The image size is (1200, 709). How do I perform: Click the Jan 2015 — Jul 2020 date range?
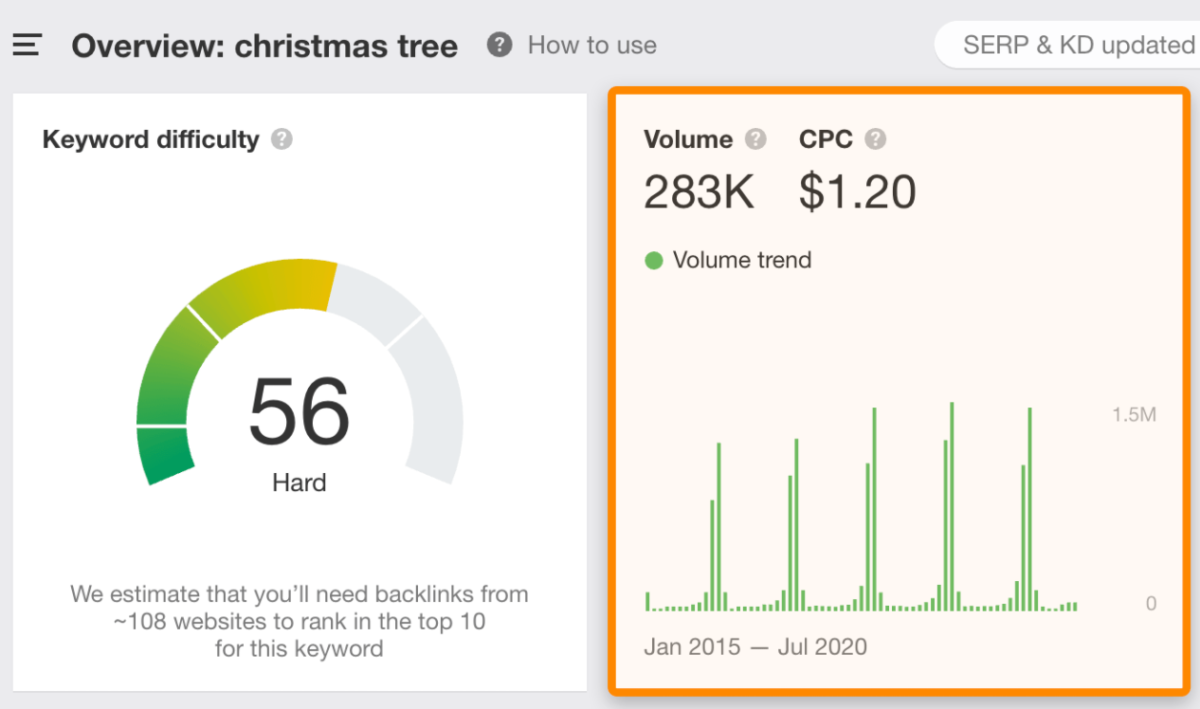point(756,647)
